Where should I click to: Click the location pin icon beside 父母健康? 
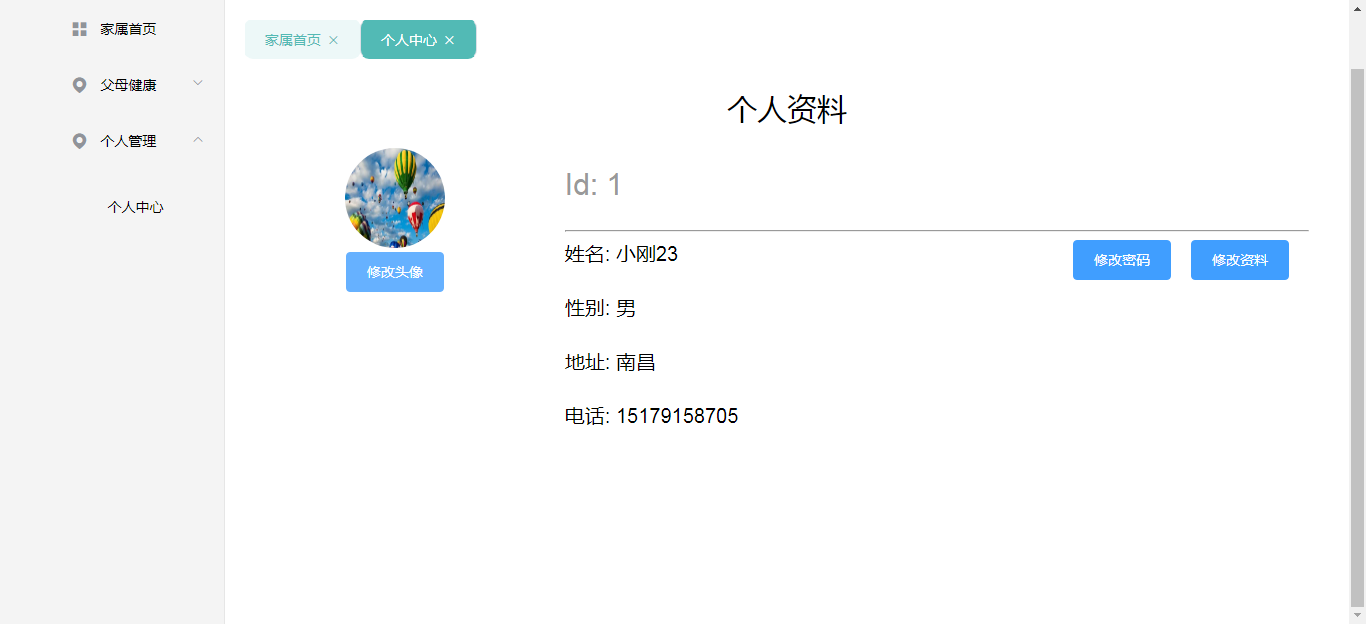(x=80, y=85)
